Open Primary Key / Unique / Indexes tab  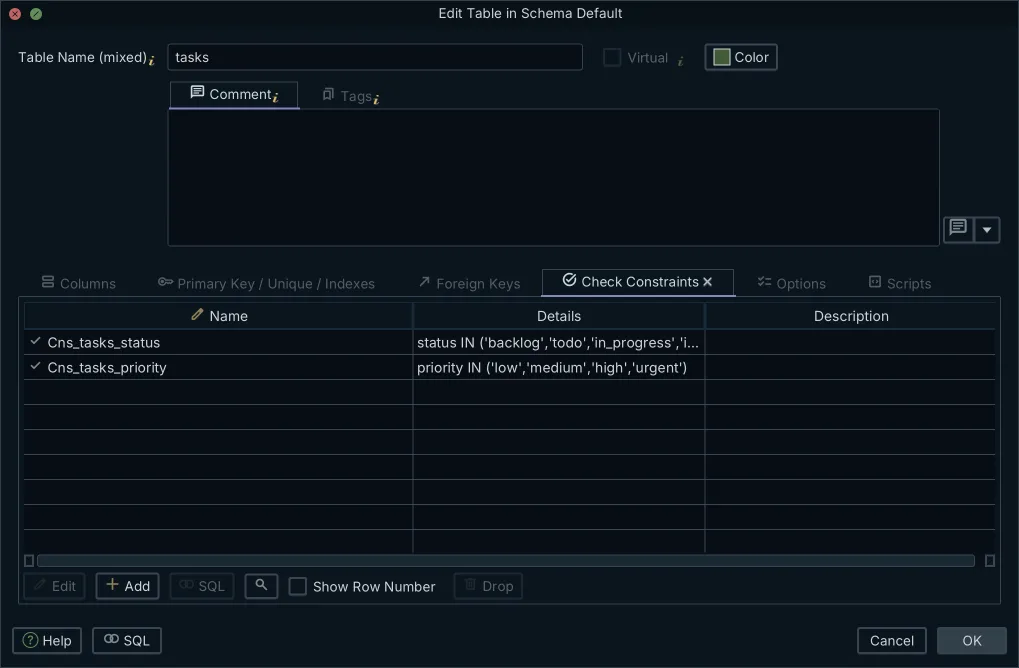point(266,283)
